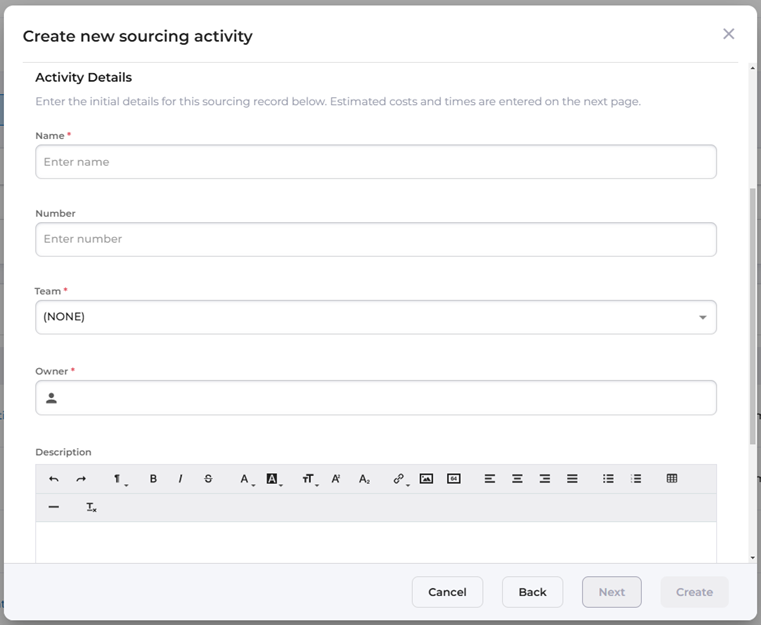Open the paragraph format icon menu
This screenshot has width=761, height=625.
tap(119, 479)
